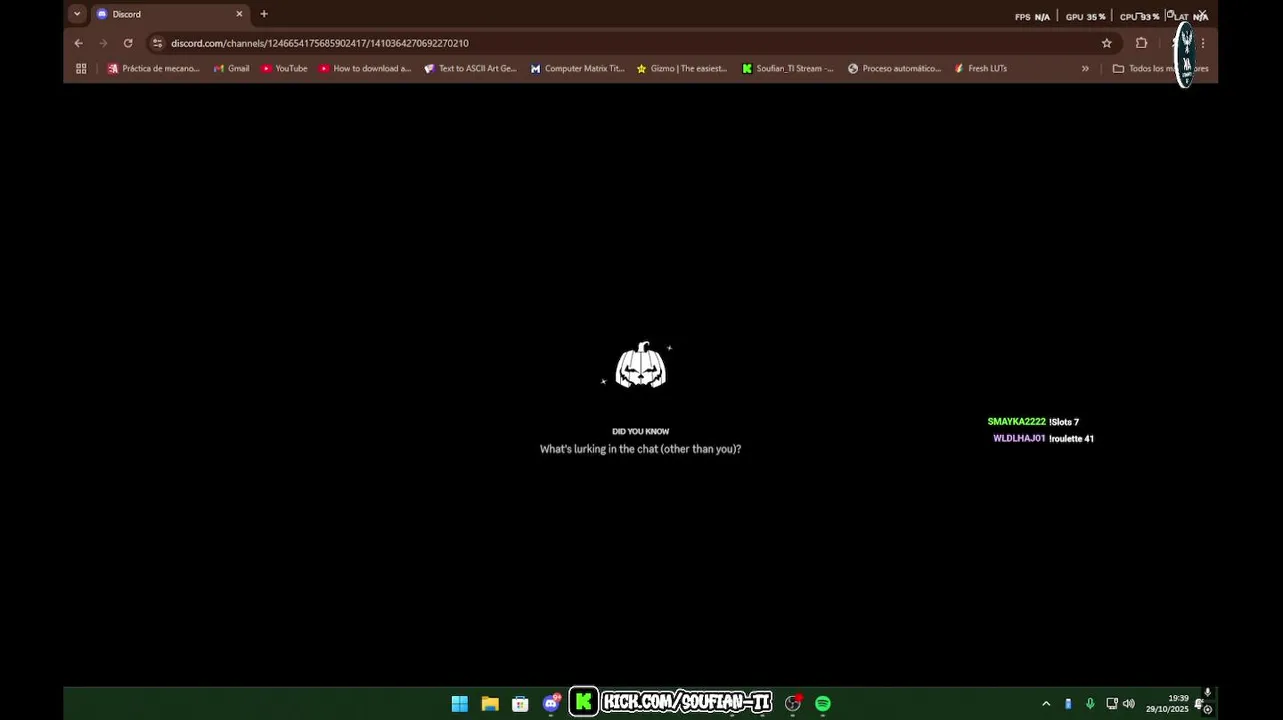Open Todos los marcadores folder
The height and width of the screenshot is (720, 1283).
1160,69
